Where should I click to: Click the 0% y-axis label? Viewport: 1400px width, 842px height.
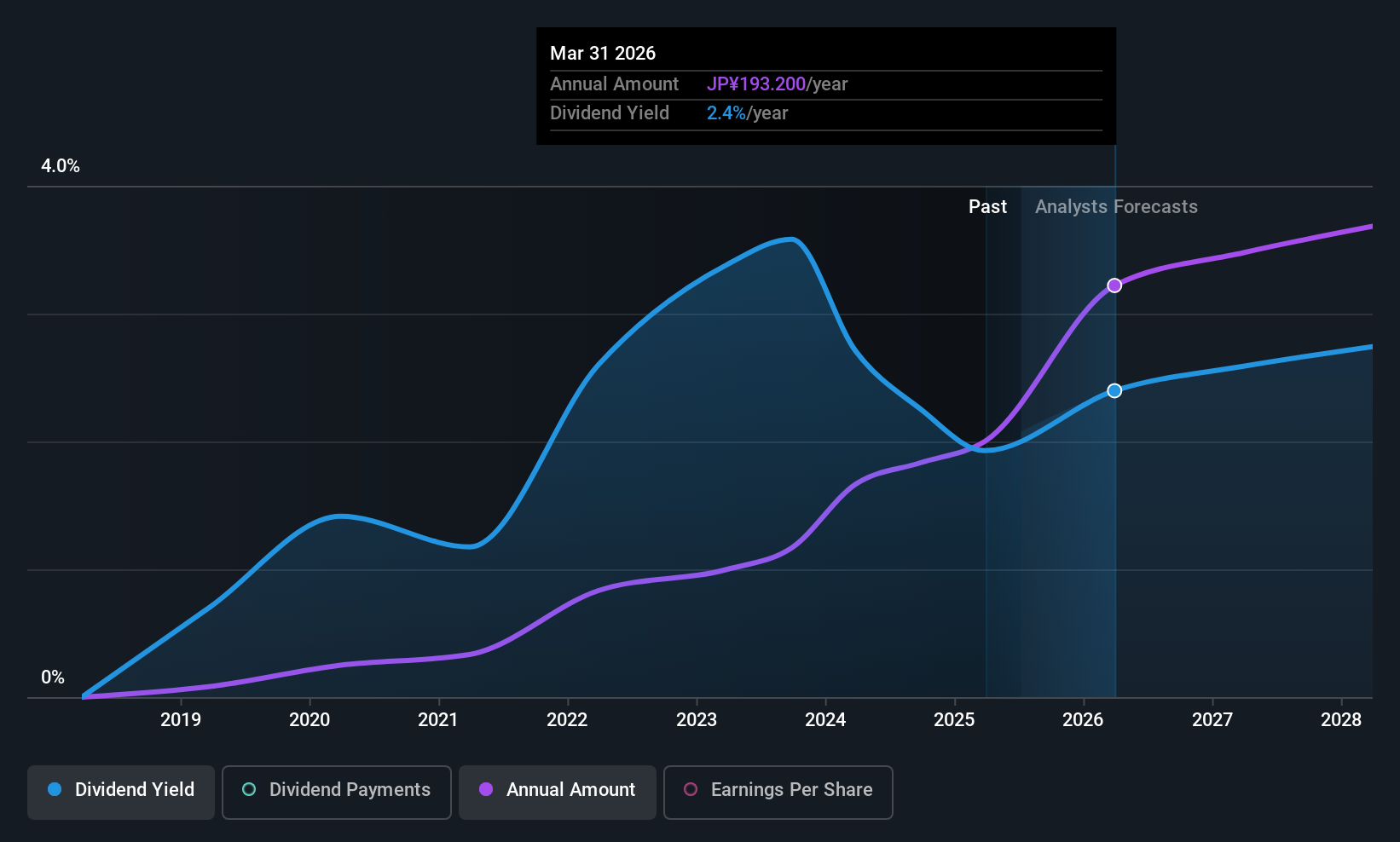tap(53, 678)
